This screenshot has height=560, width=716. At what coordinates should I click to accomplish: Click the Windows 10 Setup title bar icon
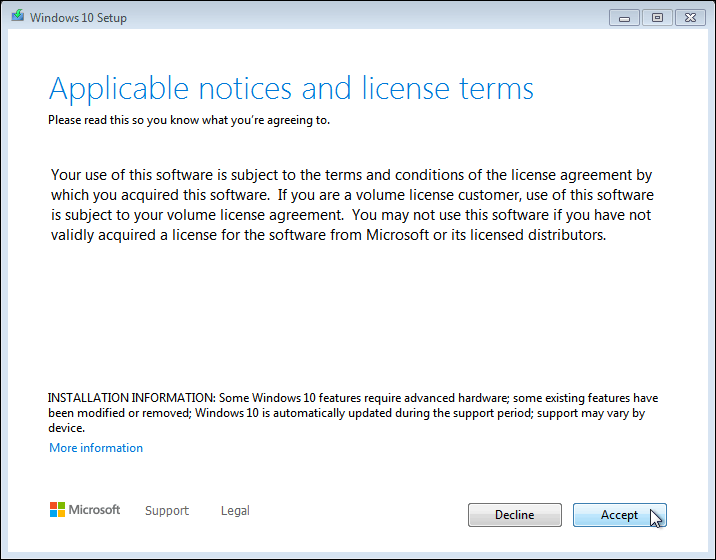coord(18,16)
